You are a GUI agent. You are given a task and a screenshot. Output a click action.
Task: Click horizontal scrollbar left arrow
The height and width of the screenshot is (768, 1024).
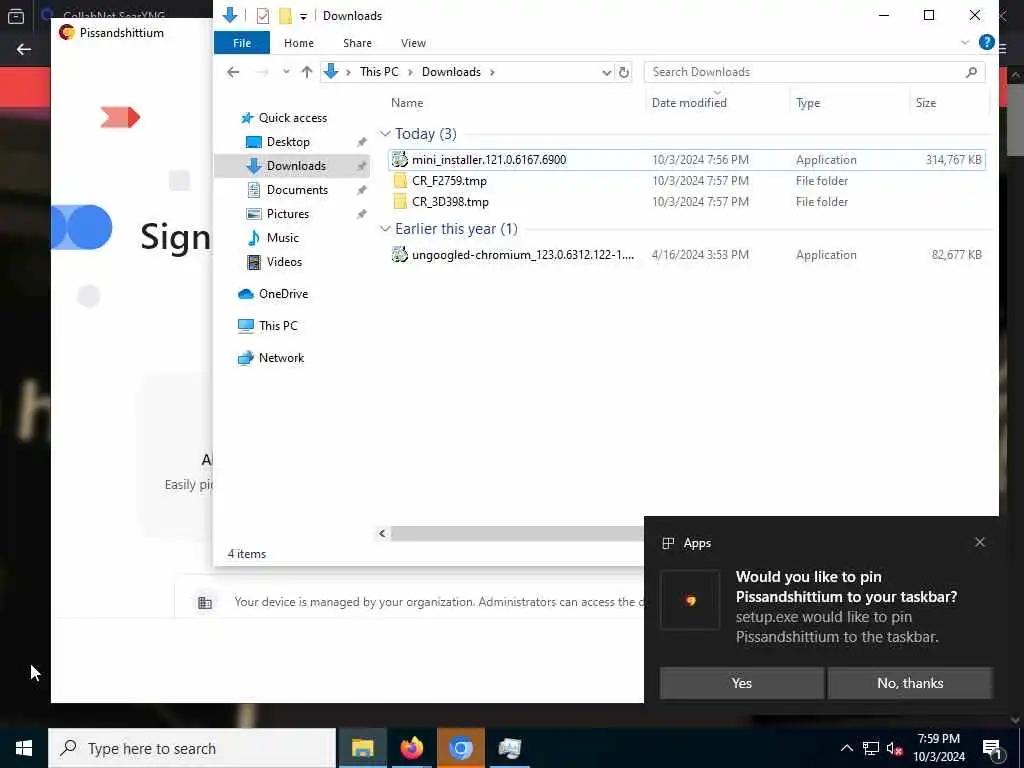click(x=383, y=534)
